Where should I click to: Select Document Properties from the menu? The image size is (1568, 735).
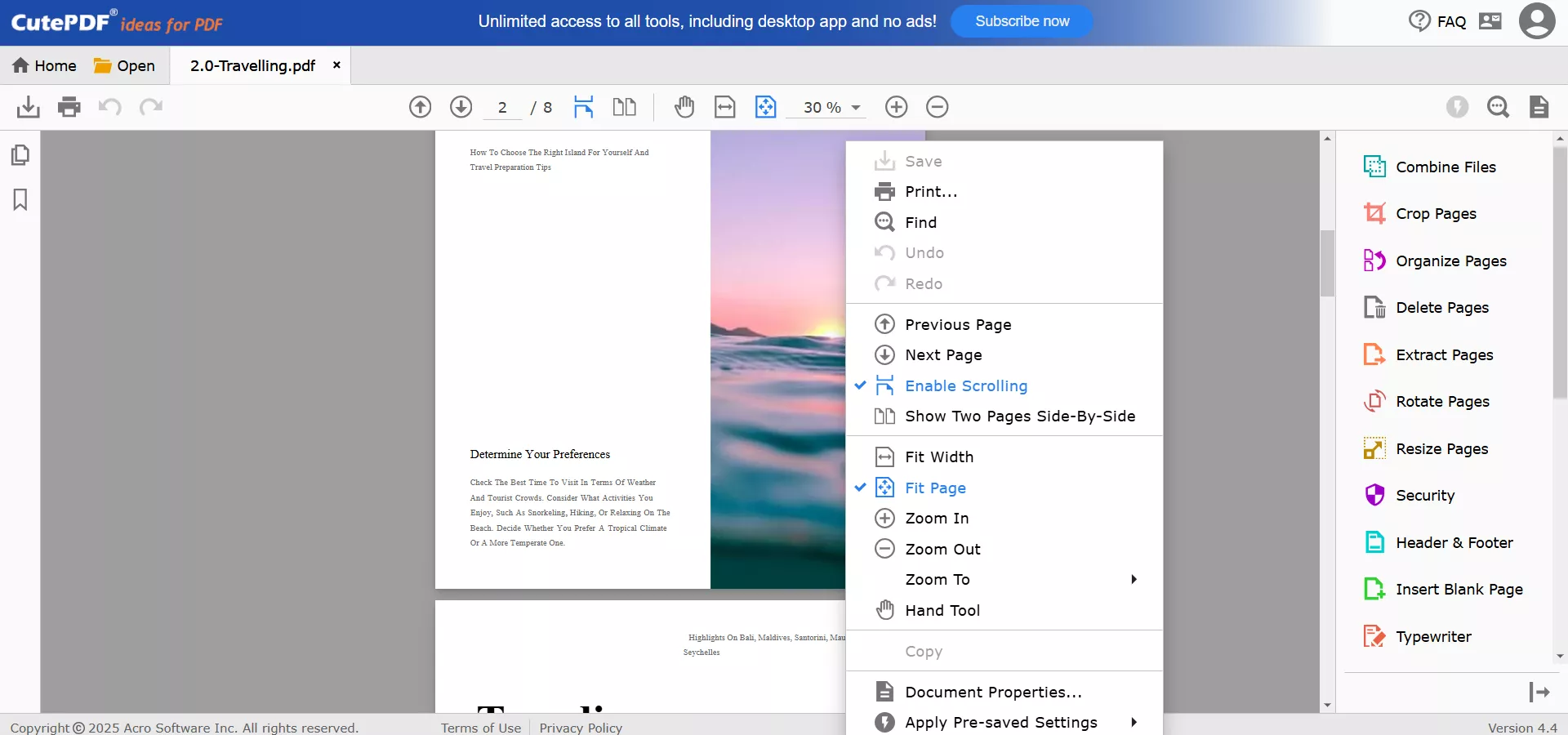[x=993, y=691]
